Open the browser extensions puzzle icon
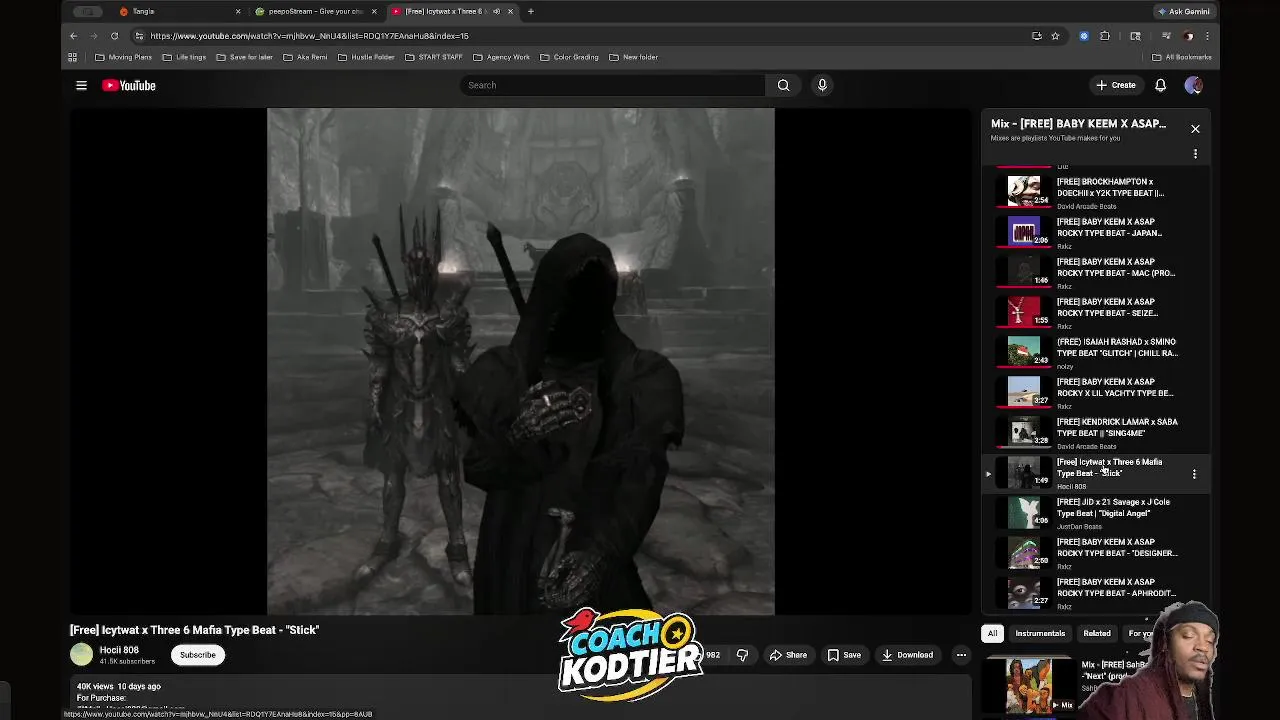Image resolution: width=1280 pixels, height=720 pixels. [x=1105, y=36]
